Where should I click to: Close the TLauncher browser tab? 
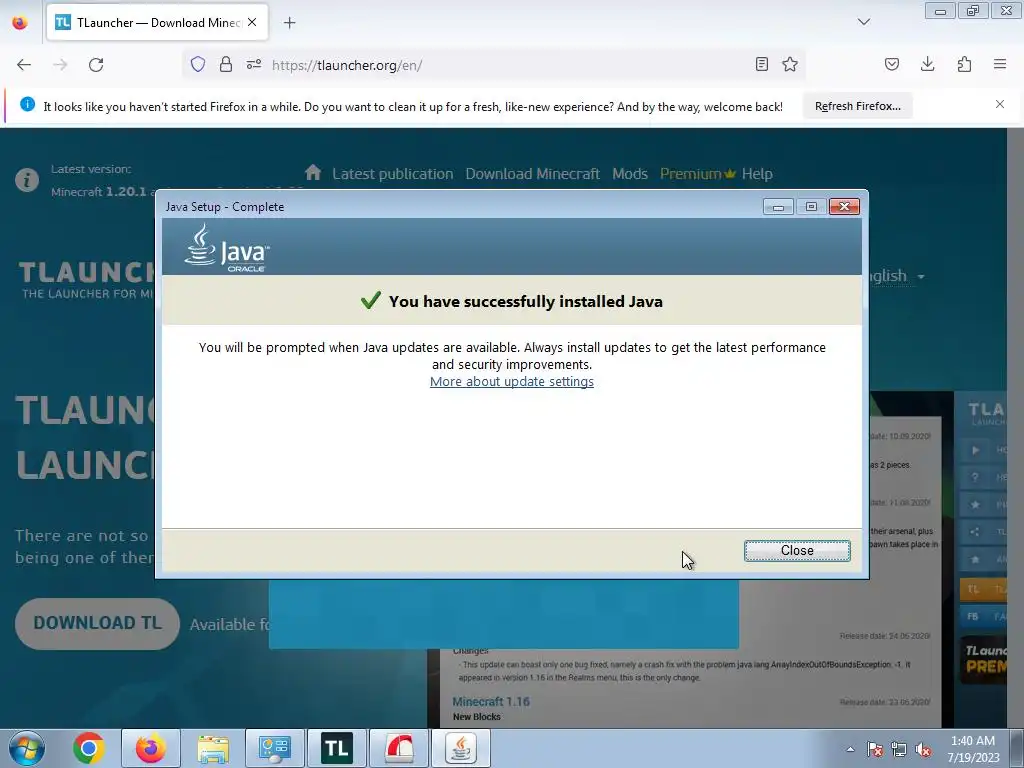click(x=252, y=22)
